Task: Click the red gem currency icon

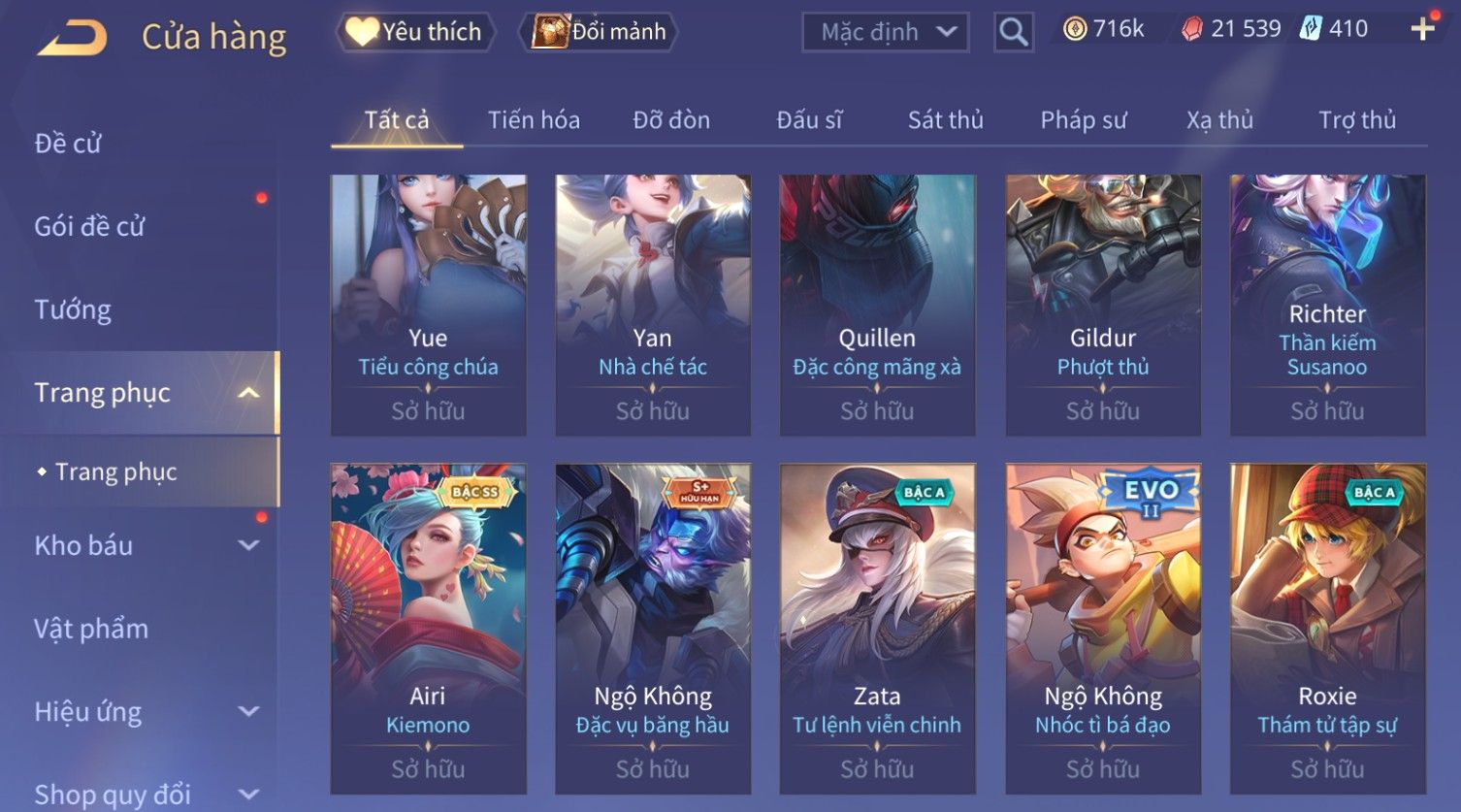Action: click(x=1192, y=29)
